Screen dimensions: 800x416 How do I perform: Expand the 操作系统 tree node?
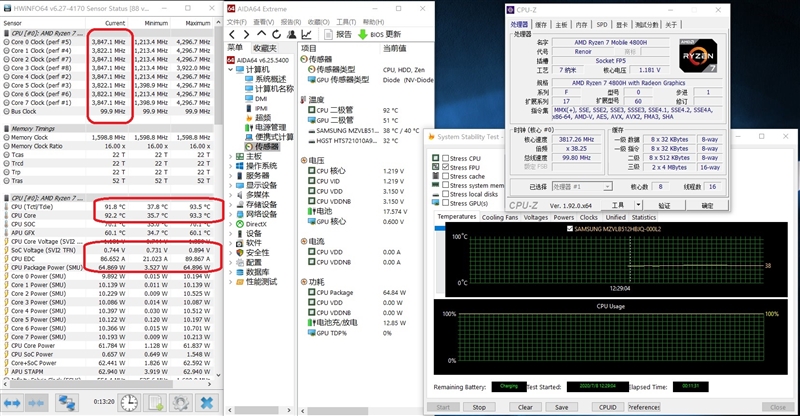[x=230, y=166]
